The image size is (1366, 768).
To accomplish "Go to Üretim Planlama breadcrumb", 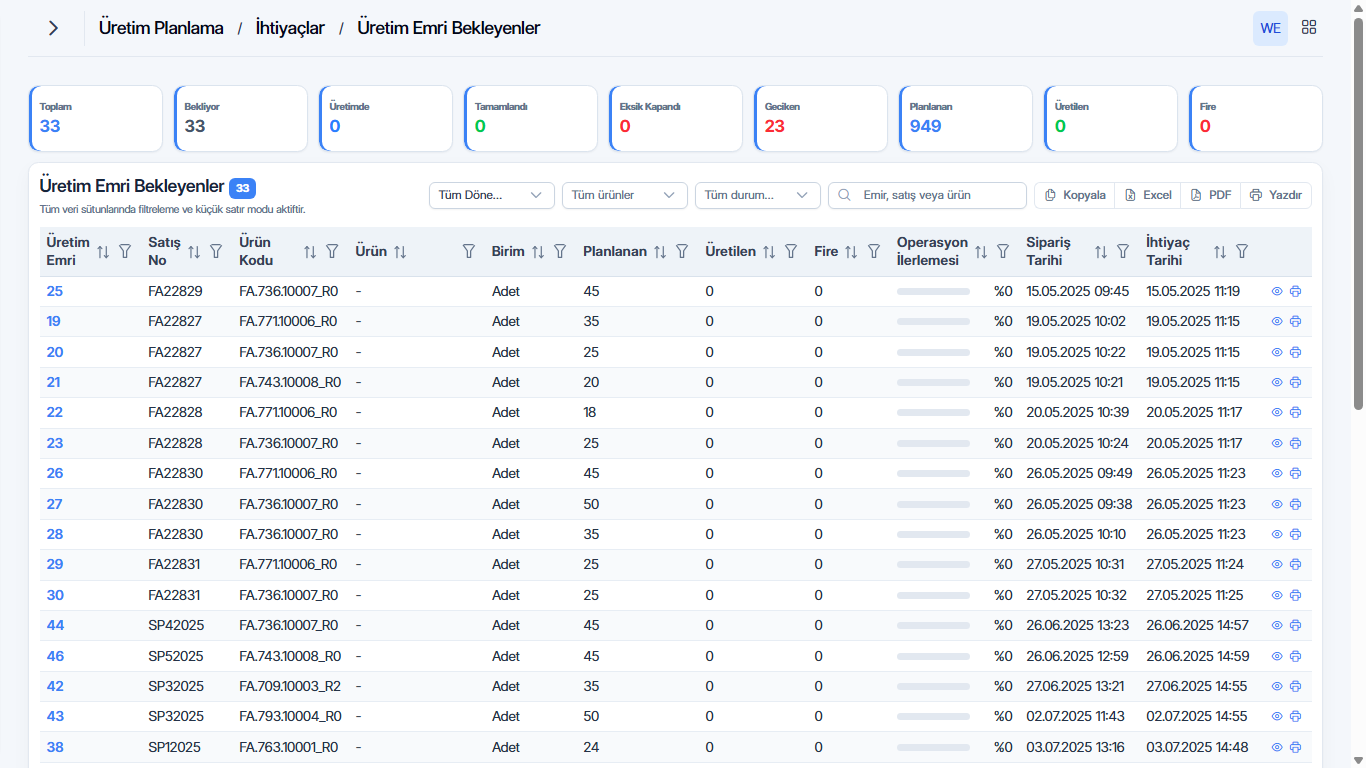I will tap(161, 28).
